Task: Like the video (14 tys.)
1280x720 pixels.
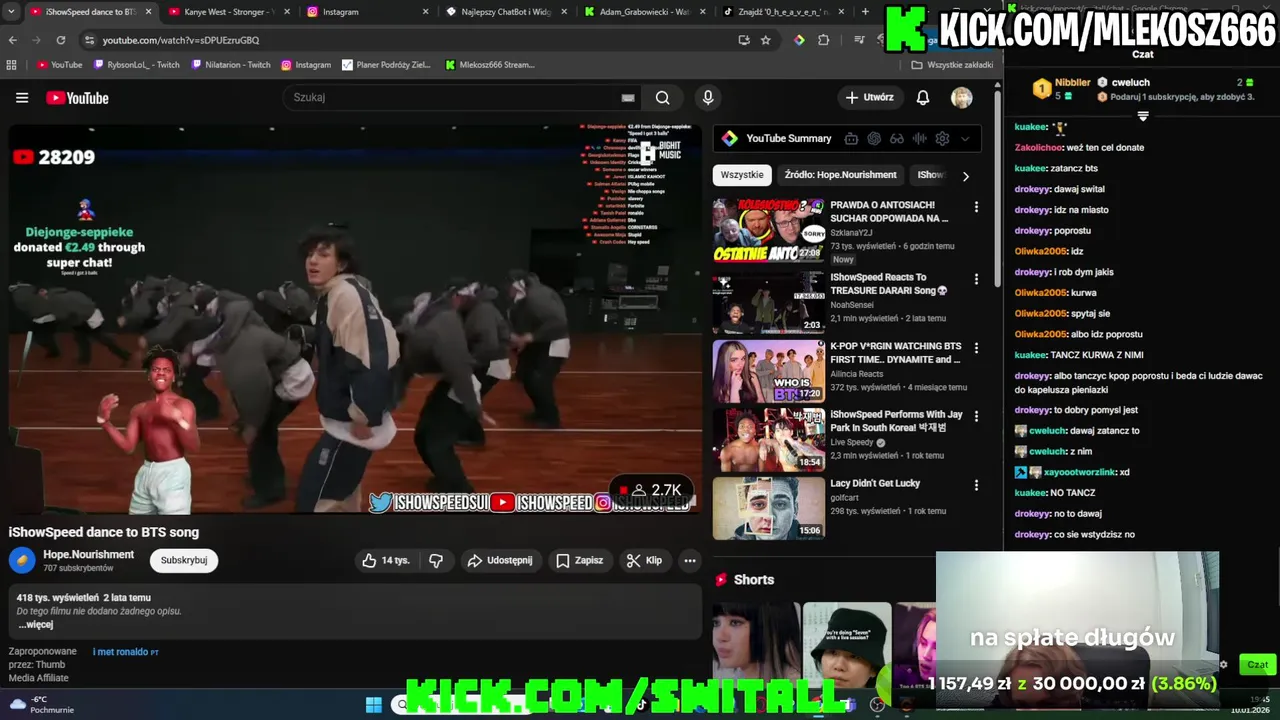Action: (x=386, y=561)
